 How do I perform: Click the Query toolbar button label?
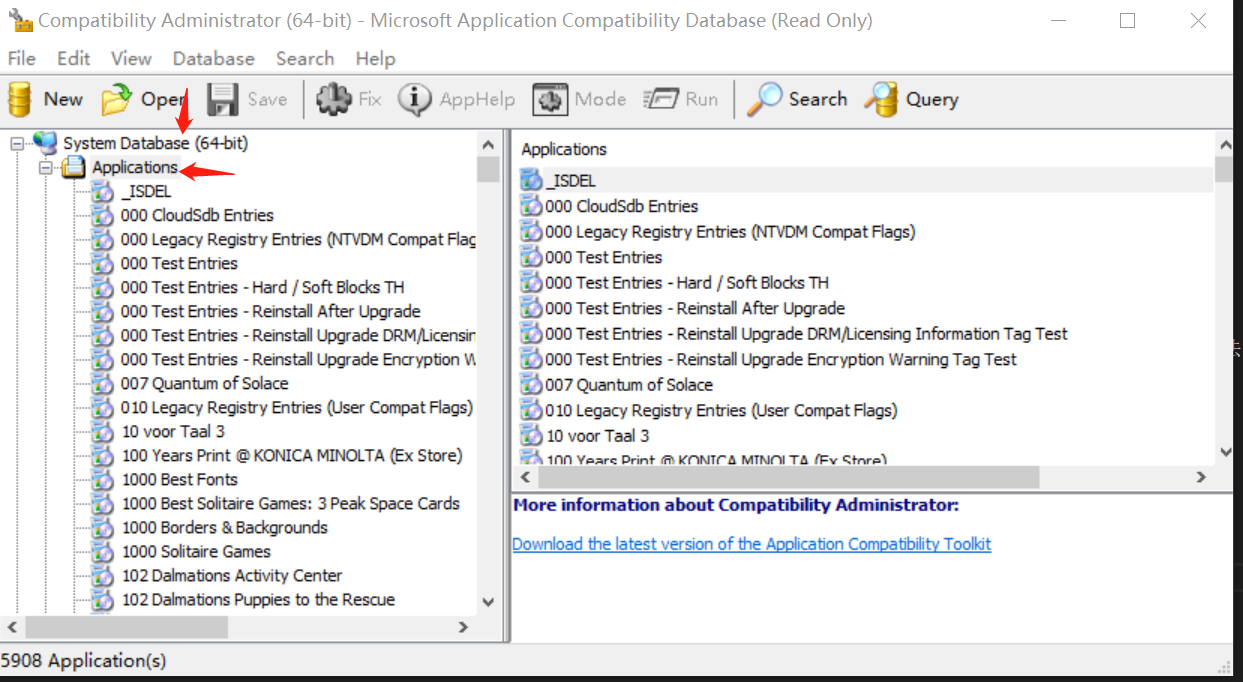point(932,99)
